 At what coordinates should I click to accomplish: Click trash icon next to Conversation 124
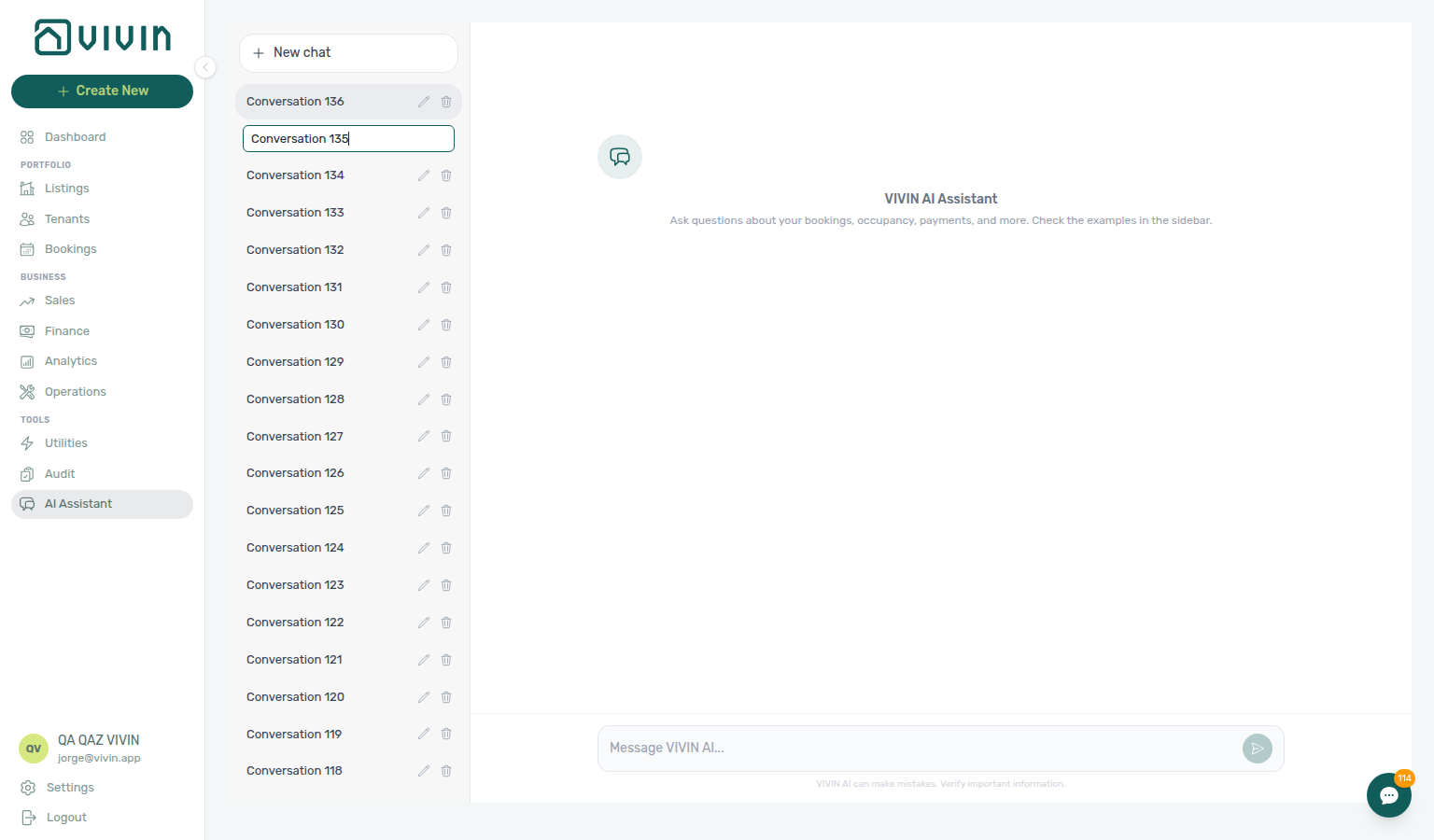(446, 548)
